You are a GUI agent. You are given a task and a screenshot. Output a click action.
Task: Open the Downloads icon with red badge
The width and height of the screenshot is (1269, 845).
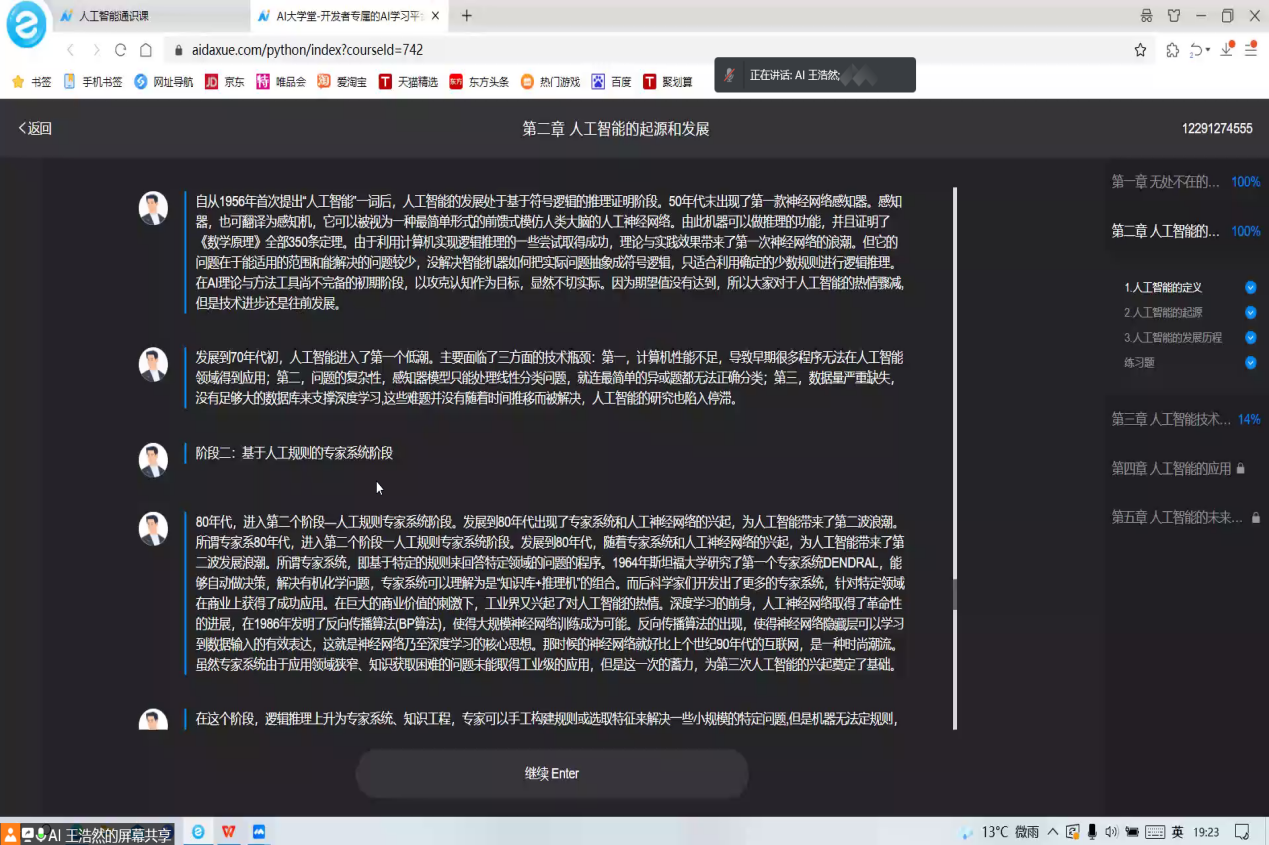pyautogui.click(x=1226, y=49)
